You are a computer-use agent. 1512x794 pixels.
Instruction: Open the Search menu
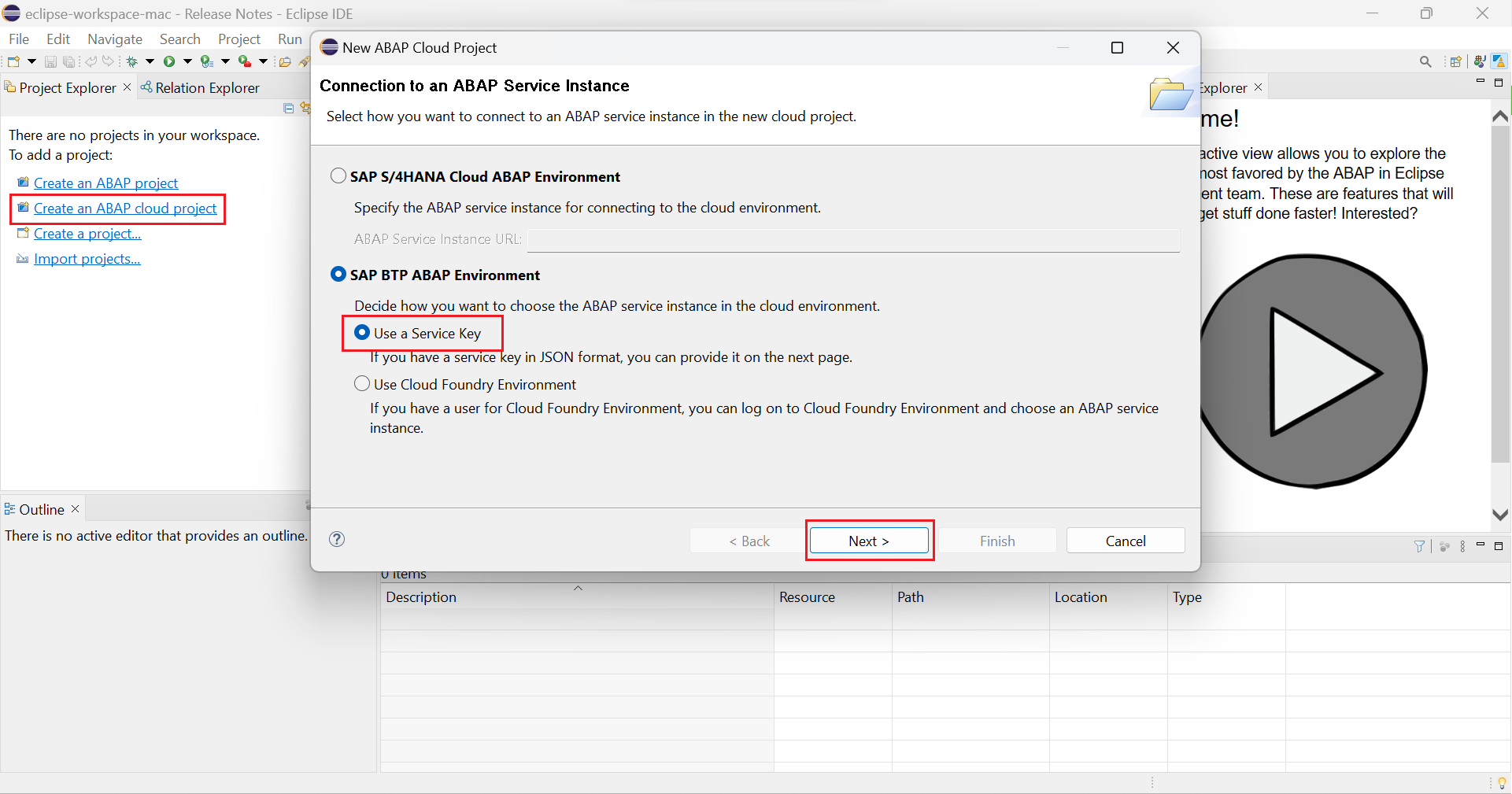point(180,39)
